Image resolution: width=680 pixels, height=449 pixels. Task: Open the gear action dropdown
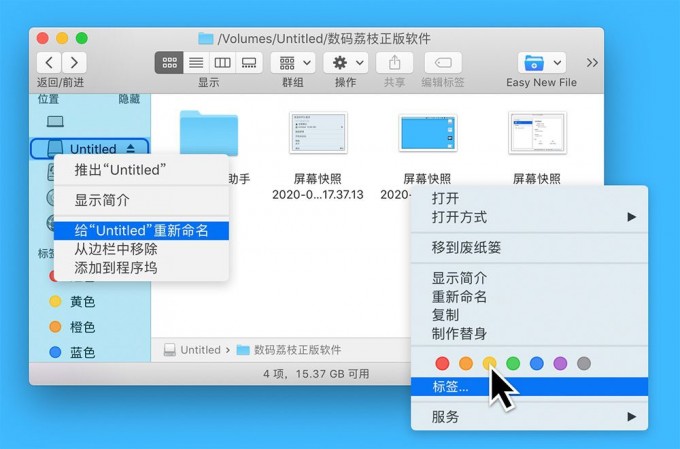[x=346, y=63]
